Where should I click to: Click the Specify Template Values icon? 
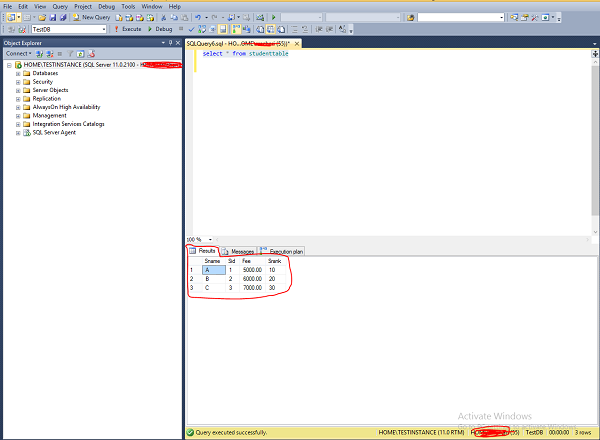click(x=342, y=29)
